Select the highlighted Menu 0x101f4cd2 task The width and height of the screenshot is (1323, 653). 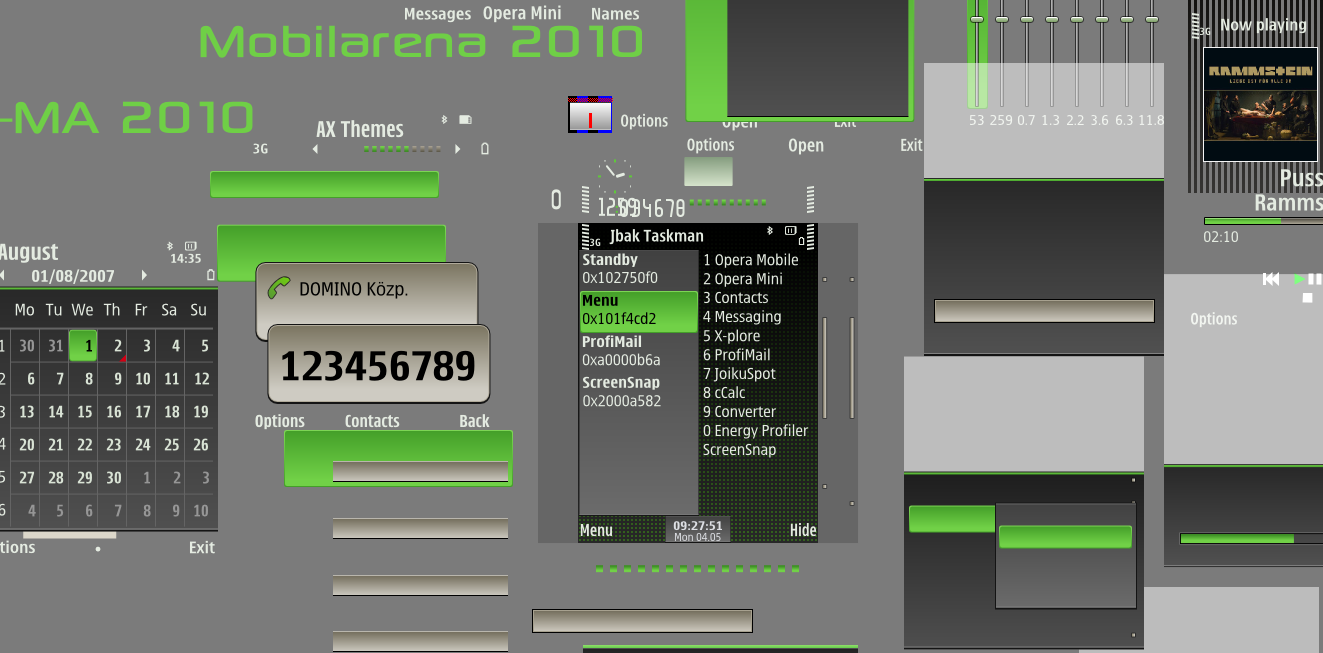[x=638, y=311]
